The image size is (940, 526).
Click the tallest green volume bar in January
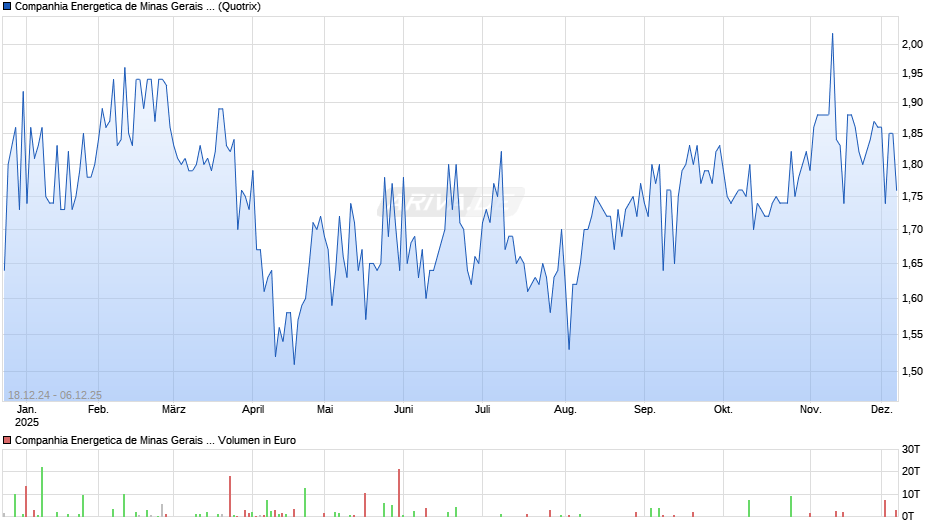42,492
